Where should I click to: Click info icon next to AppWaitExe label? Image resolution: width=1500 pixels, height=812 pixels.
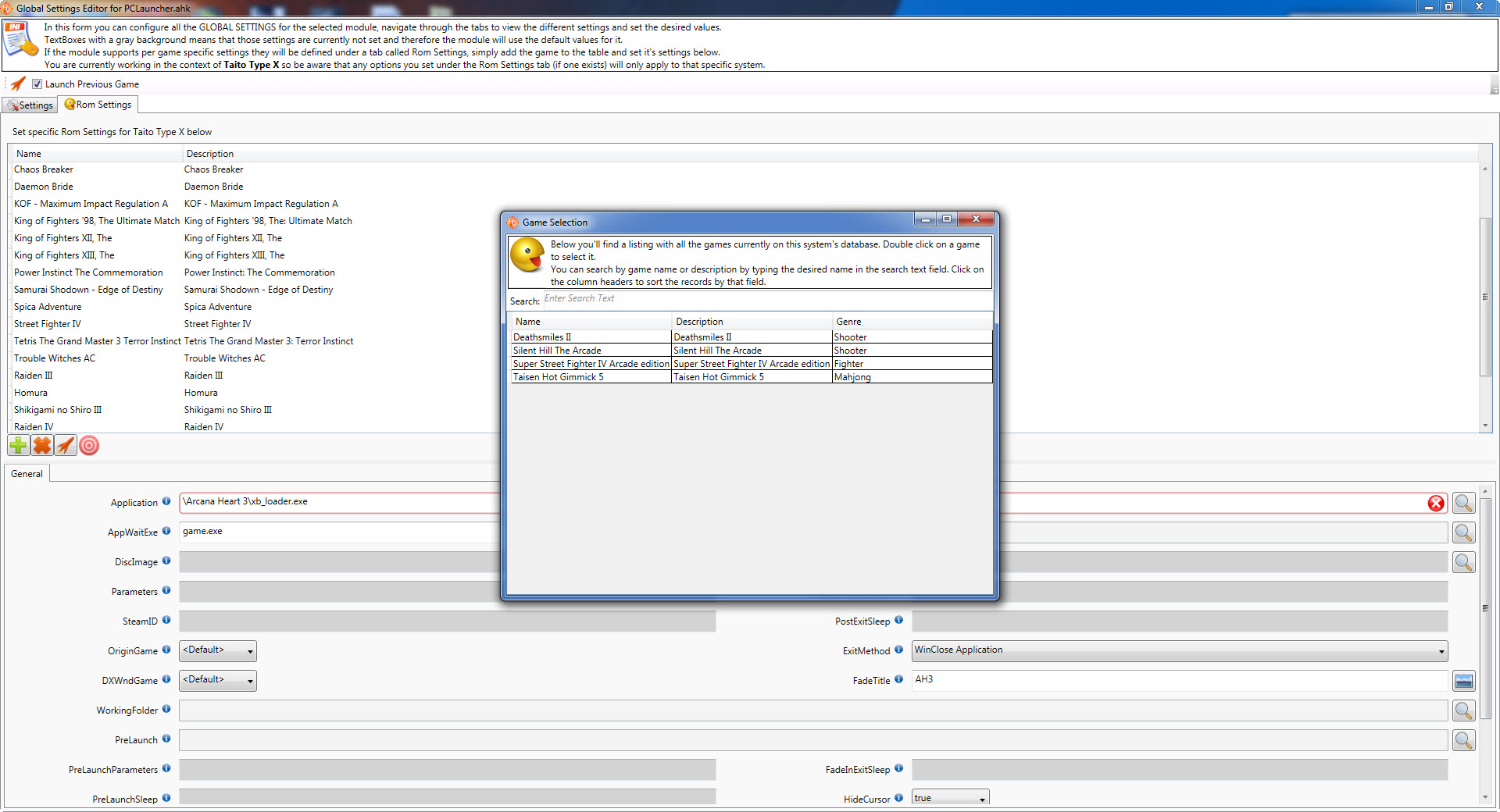166,531
